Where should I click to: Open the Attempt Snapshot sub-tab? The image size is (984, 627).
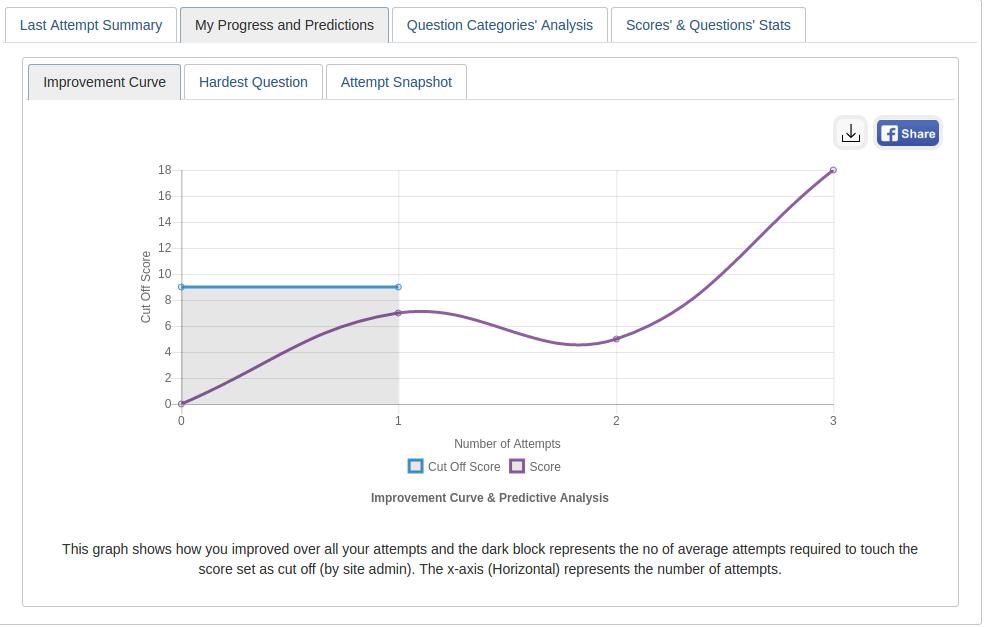click(396, 82)
